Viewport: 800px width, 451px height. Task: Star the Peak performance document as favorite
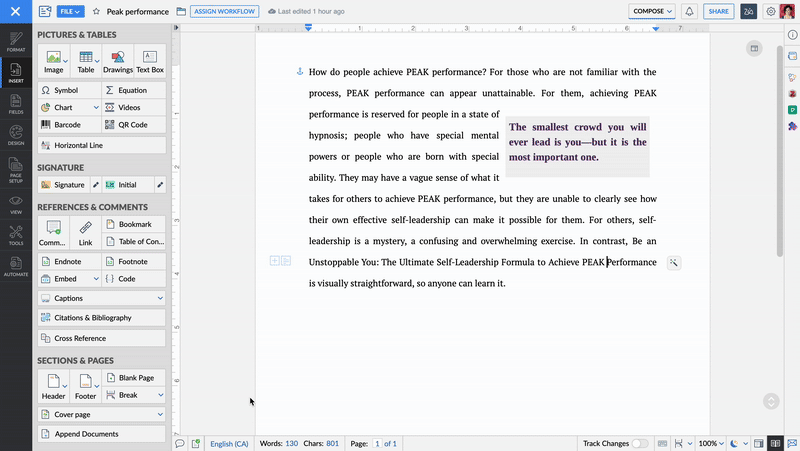[x=96, y=12]
